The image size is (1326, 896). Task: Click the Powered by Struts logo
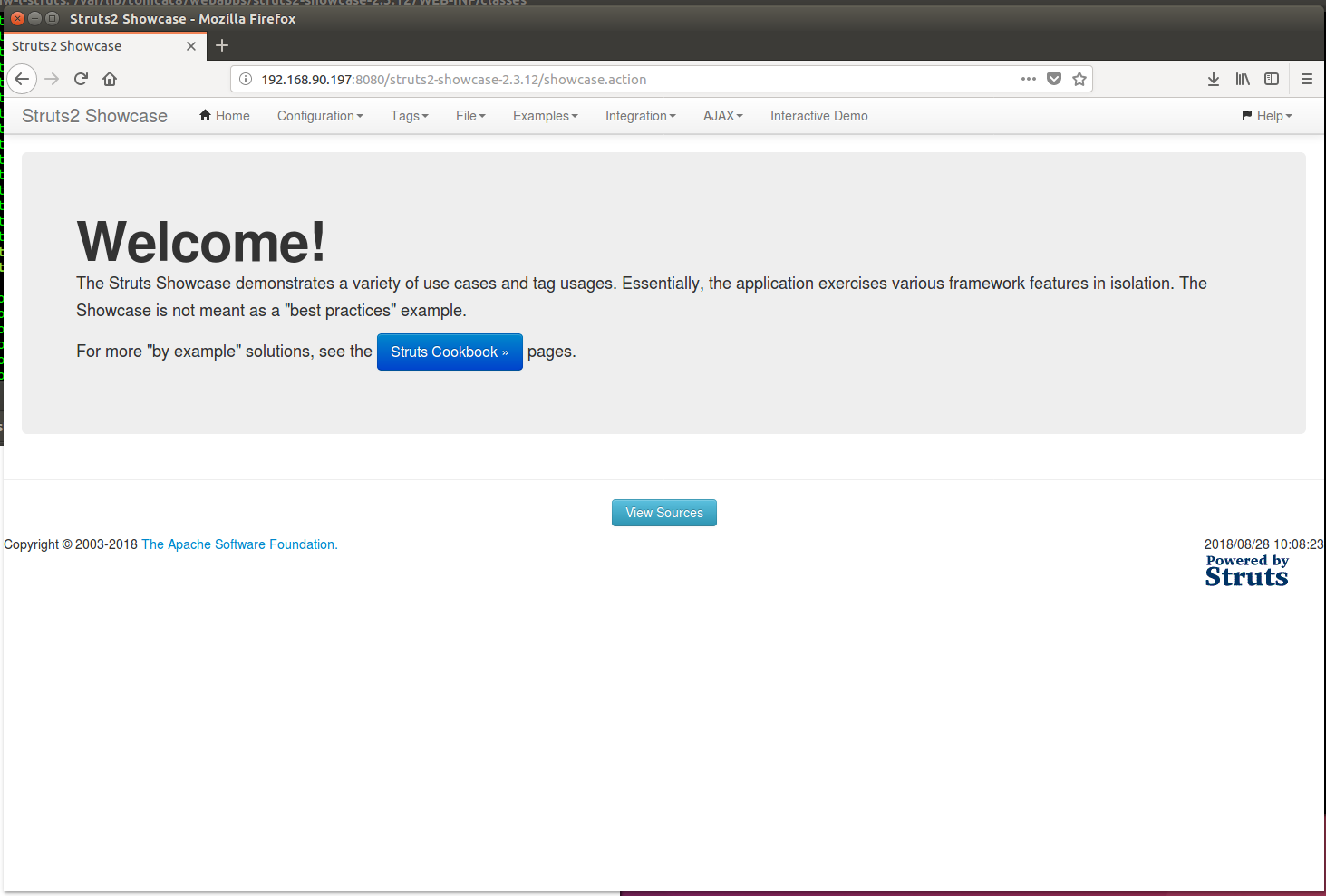pyautogui.click(x=1247, y=571)
